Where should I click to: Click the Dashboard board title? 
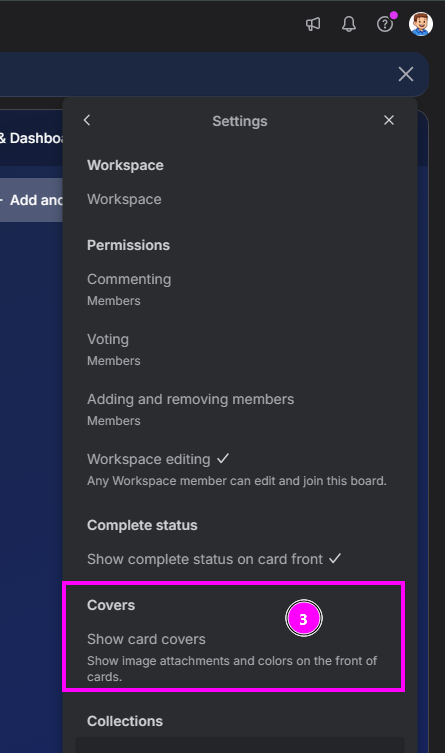[x=32, y=138]
